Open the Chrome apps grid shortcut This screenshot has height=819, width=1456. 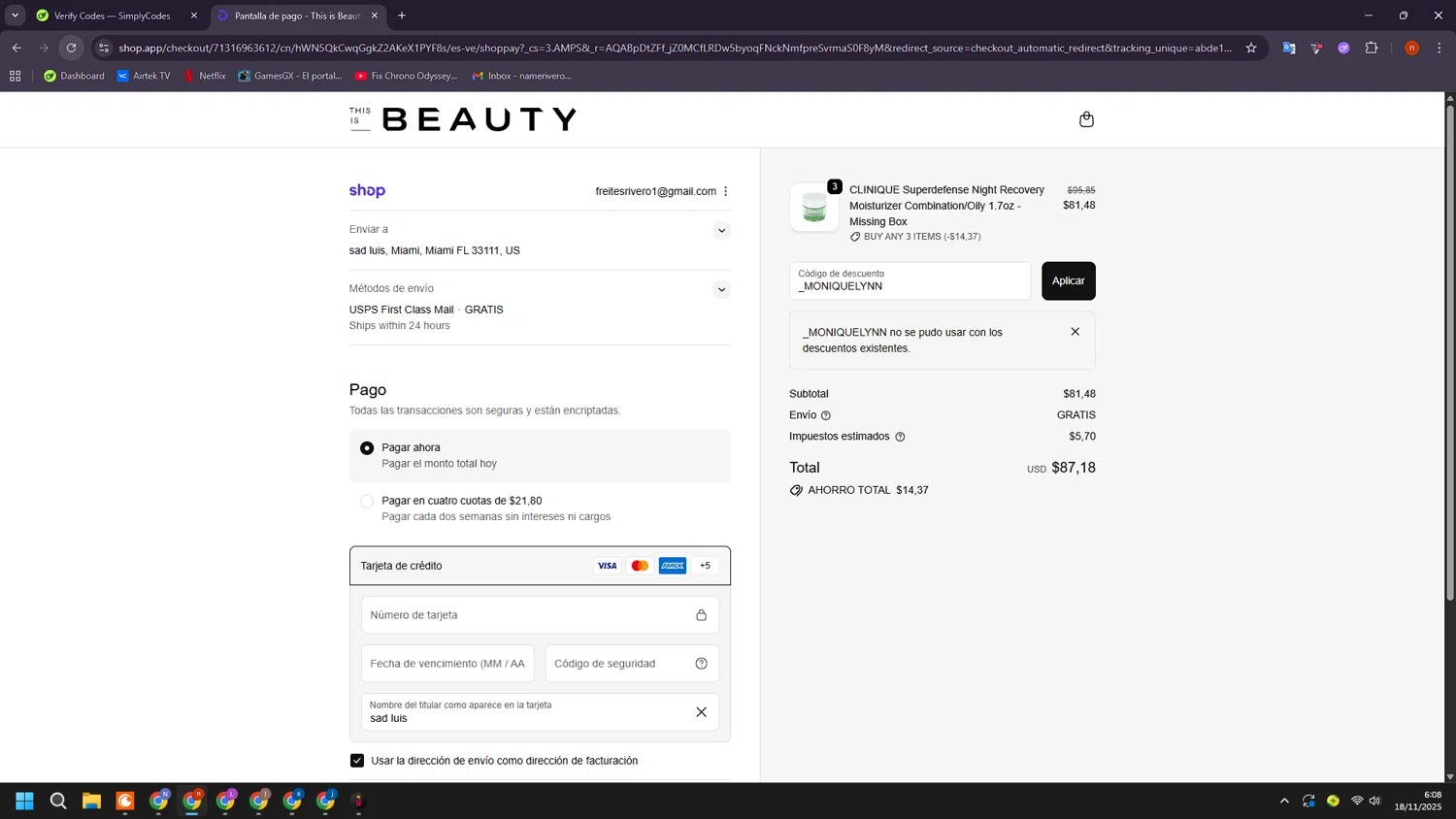(x=15, y=76)
